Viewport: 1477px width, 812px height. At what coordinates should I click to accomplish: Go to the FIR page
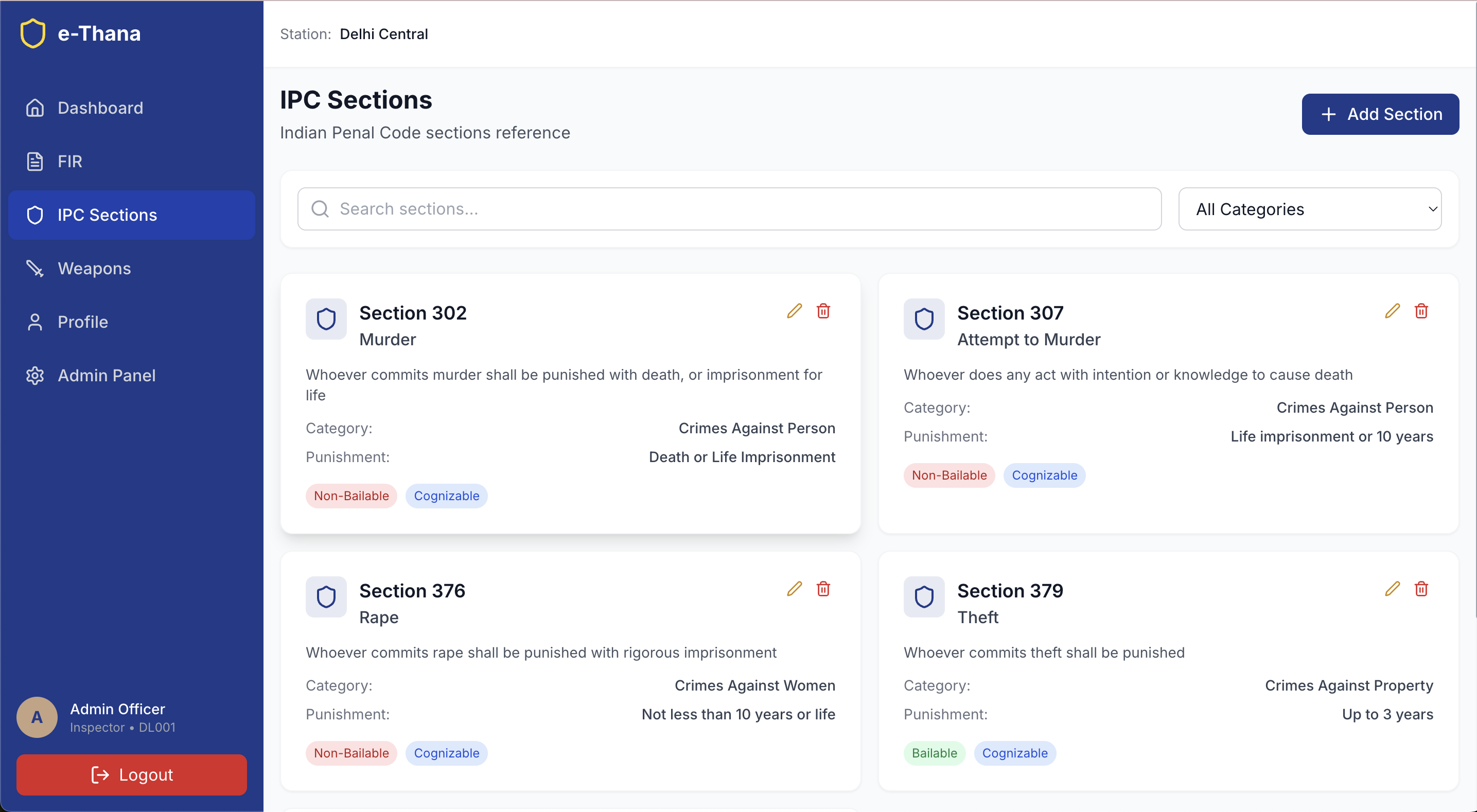click(x=69, y=161)
